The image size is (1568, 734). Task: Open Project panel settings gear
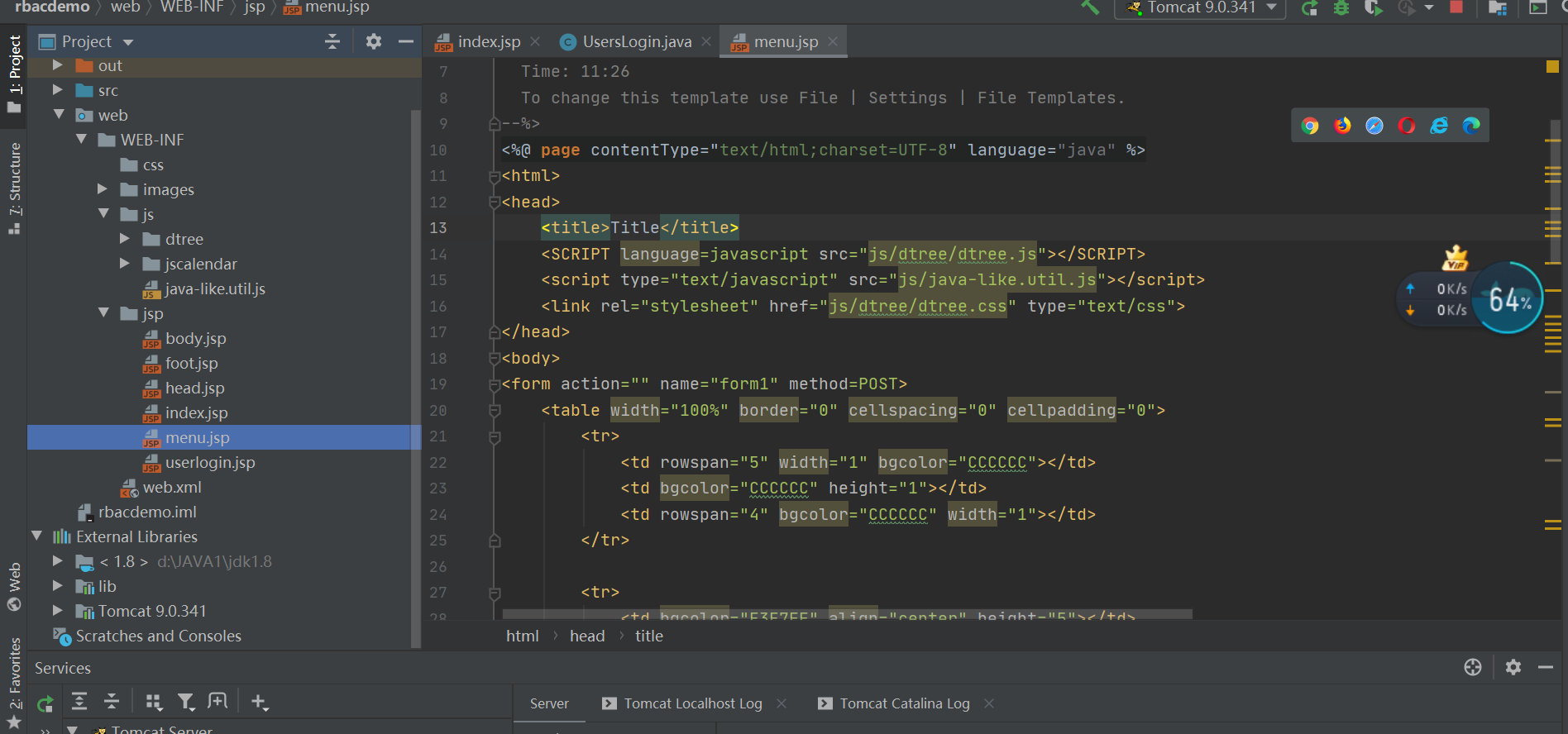(374, 41)
